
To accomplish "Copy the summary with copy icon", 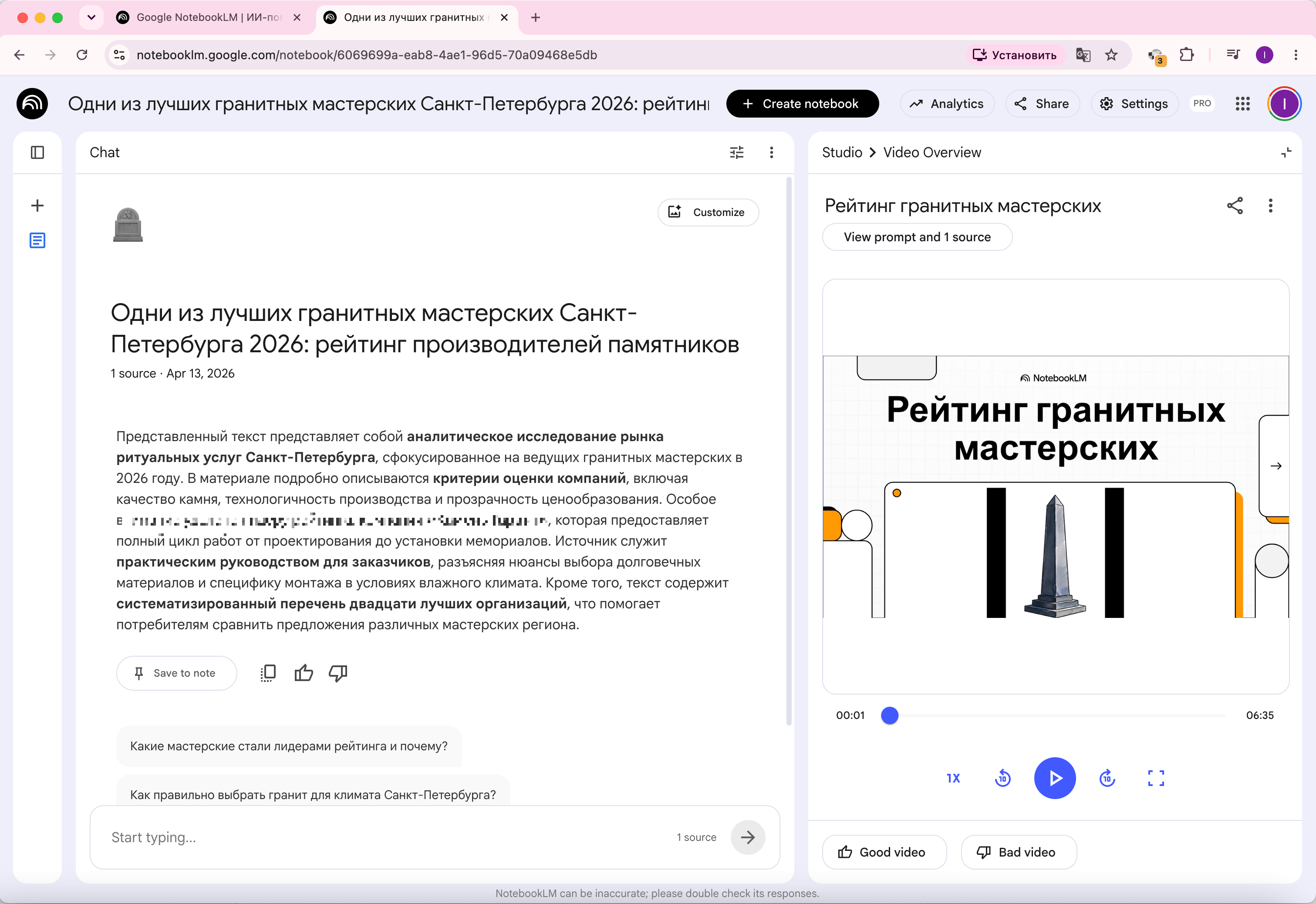I will pyautogui.click(x=267, y=673).
